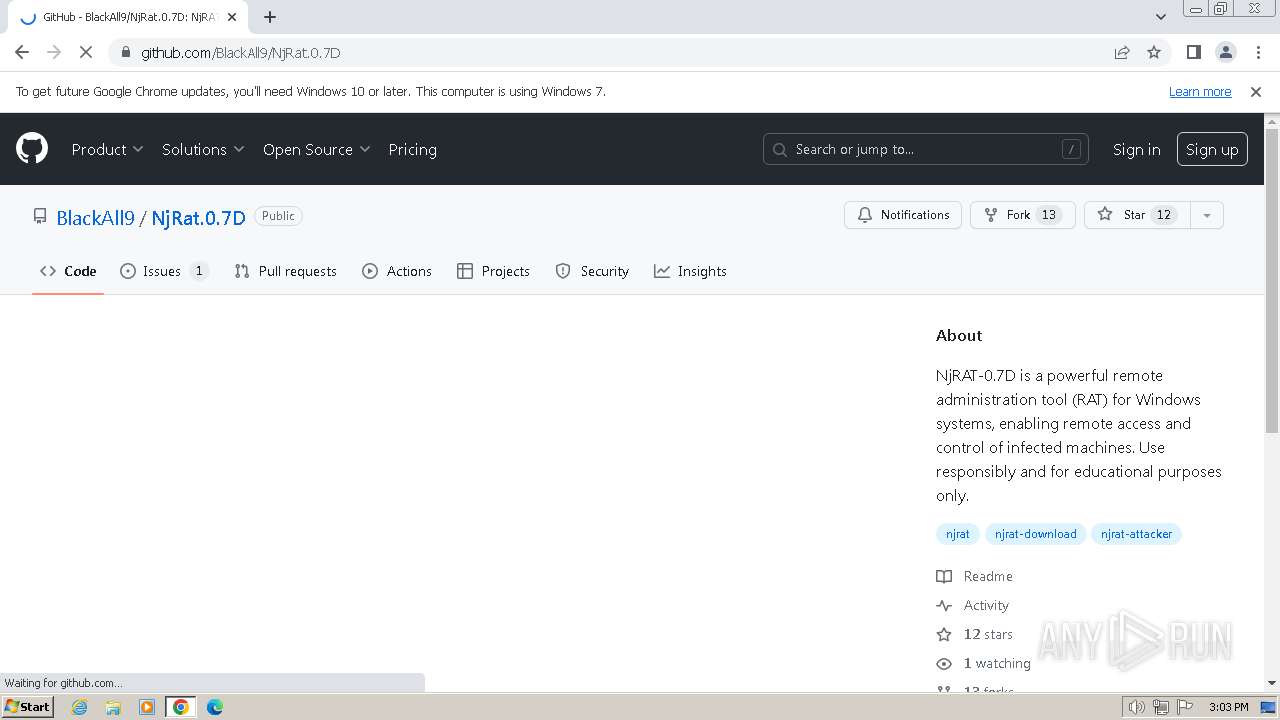Open the Chrome three-dot menu
This screenshot has width=1280, height=720.
tap(1258, 52)
